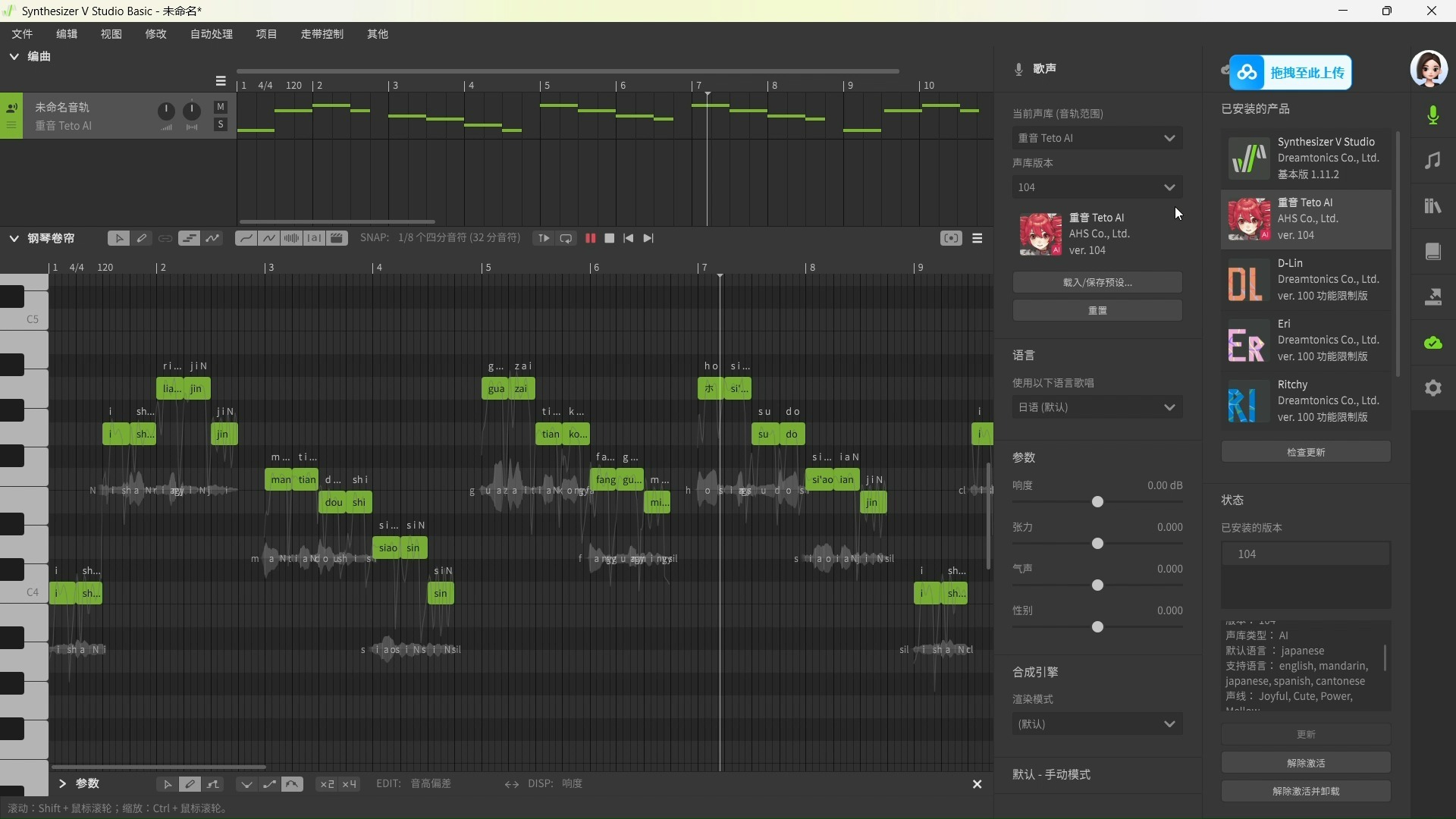This screenshot has width=1456, height=819.
Task: Toggle auto-scroll playback follow icon
Action: pyautogui.click(x=544, y=238)
